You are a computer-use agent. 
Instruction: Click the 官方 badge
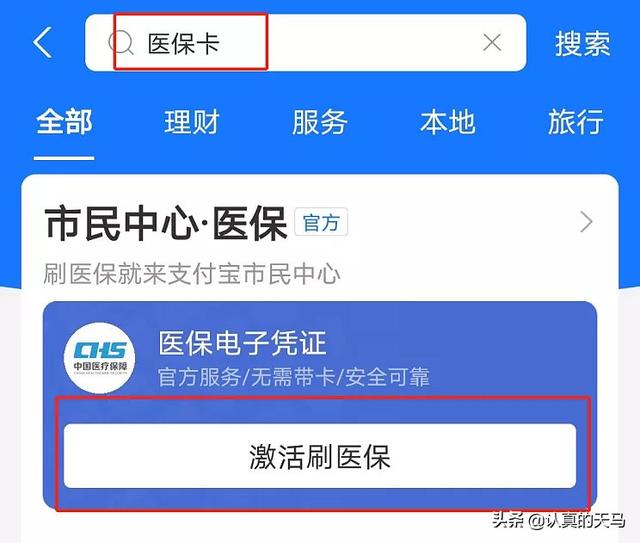(x=321, y=223)
